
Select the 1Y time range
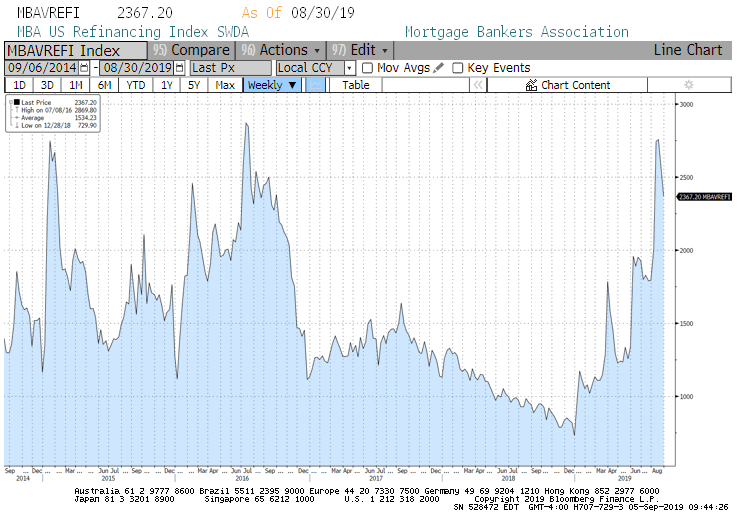click(167, 85)
